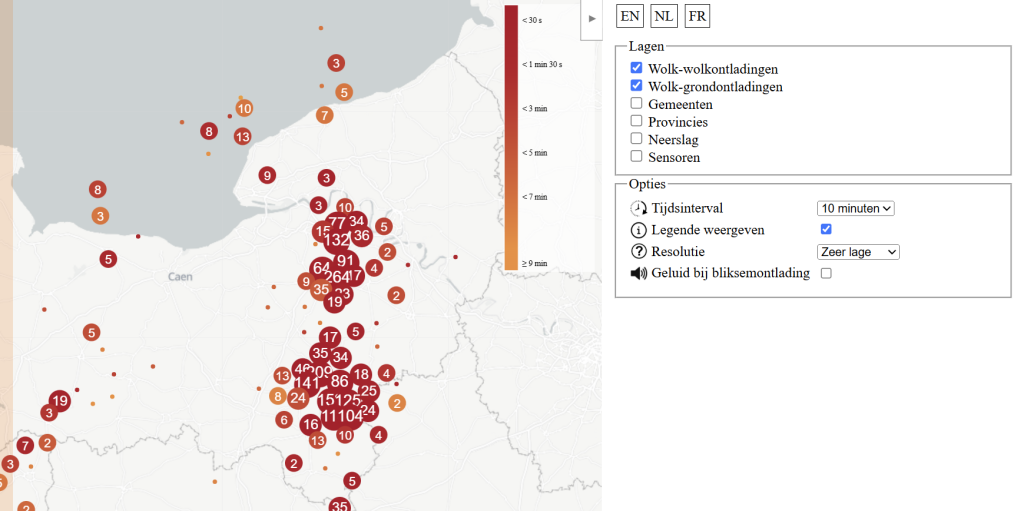
Task: Click the cluster marker labeled 264
Action: pos(337,276)
